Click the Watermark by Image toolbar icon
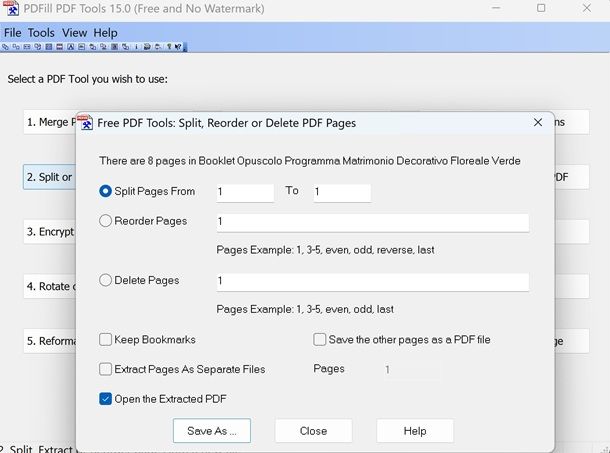Image resolution: width=610 pixels, height=453 pixels. 81,47
